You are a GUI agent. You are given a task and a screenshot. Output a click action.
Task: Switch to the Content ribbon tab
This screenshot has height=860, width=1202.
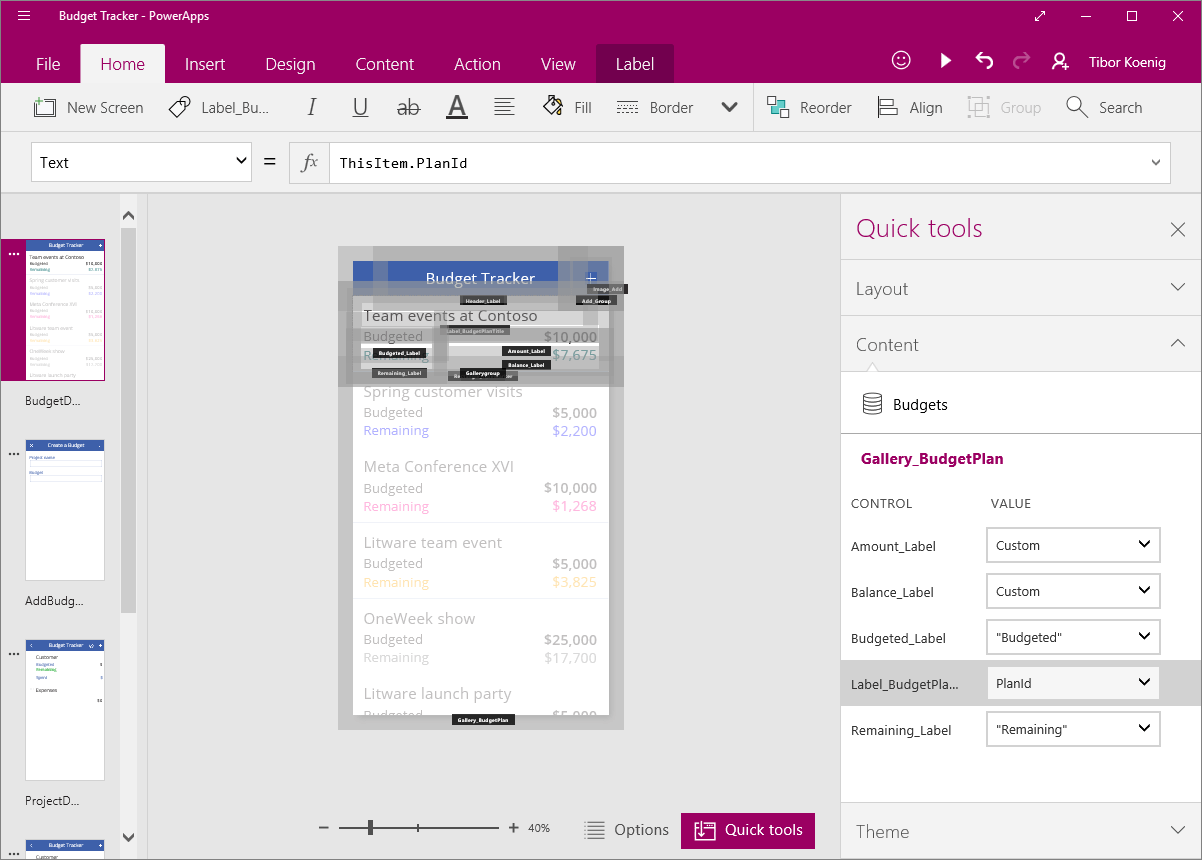[384, 64]
